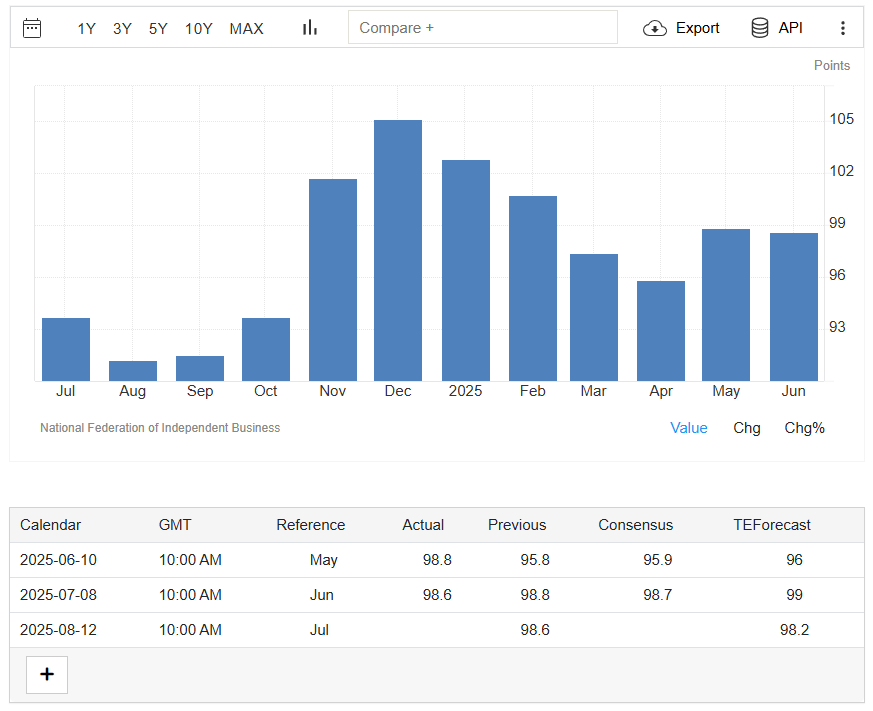Click the GMT column header
873x711 pixels.
[175, 525]
